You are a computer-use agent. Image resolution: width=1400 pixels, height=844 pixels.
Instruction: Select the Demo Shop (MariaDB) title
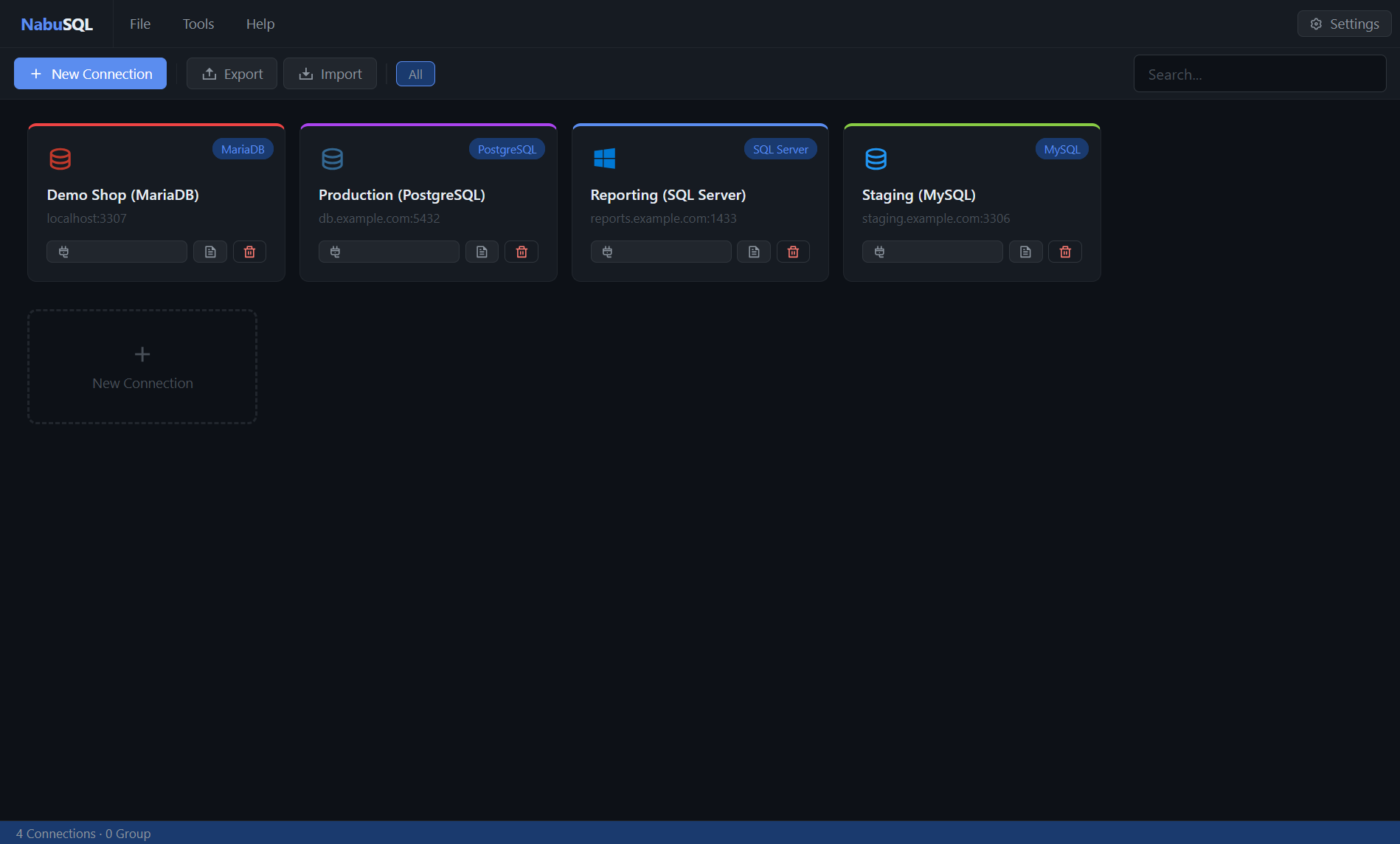click(122, 195)
